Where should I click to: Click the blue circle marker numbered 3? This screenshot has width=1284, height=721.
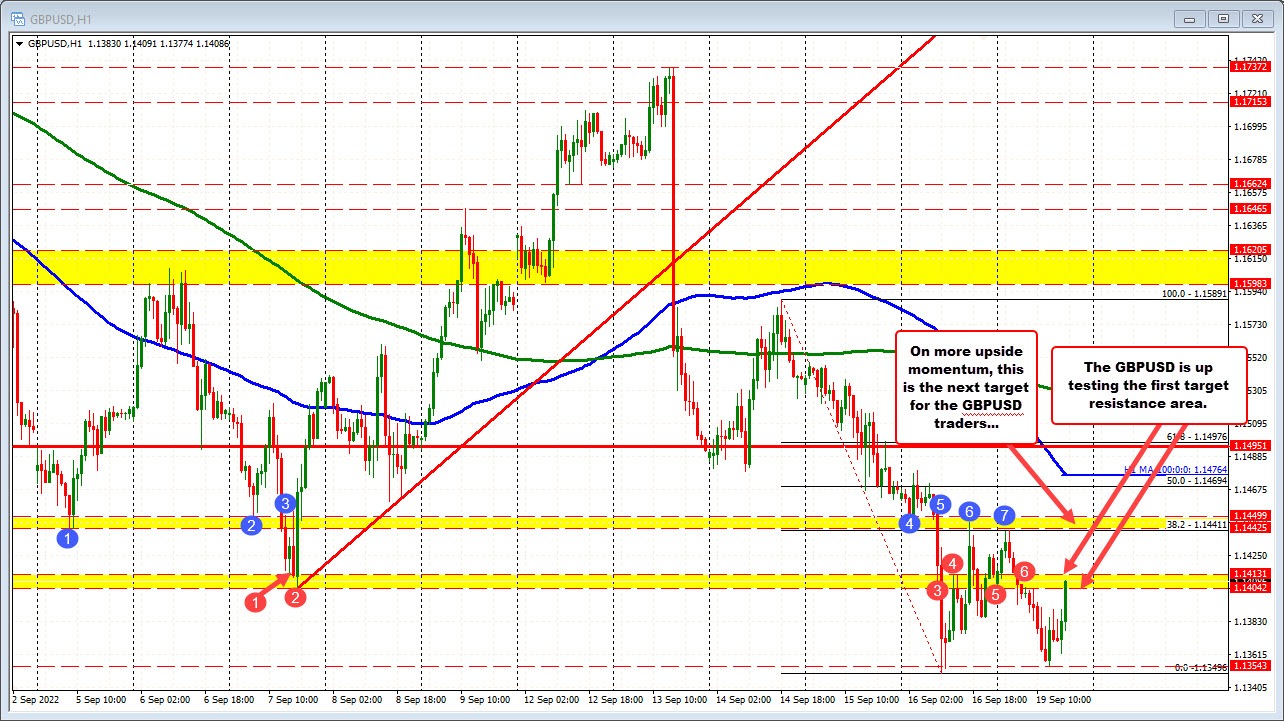[x=284, y=504]
